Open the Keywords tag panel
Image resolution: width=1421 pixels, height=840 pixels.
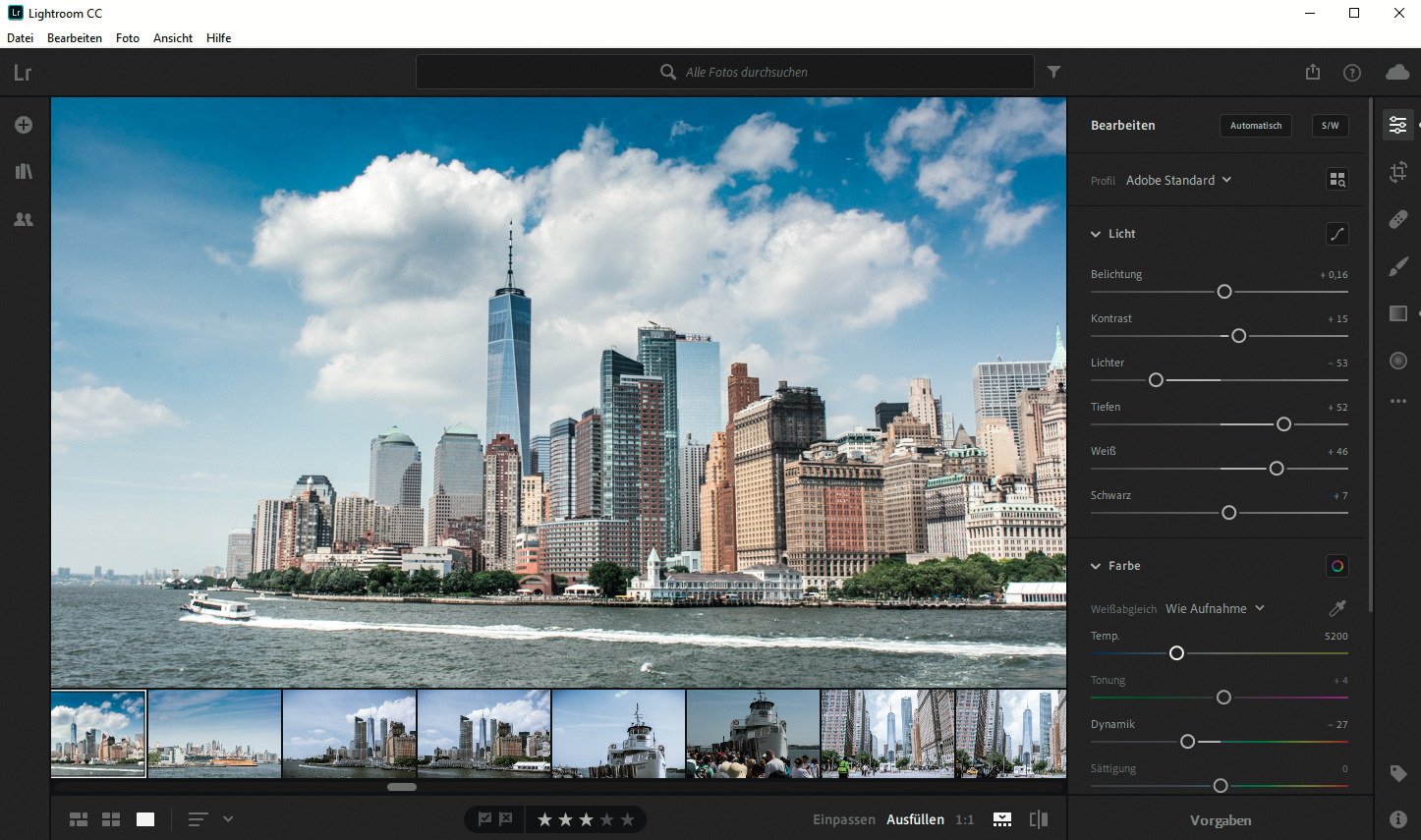click(x=1398, y=774)
